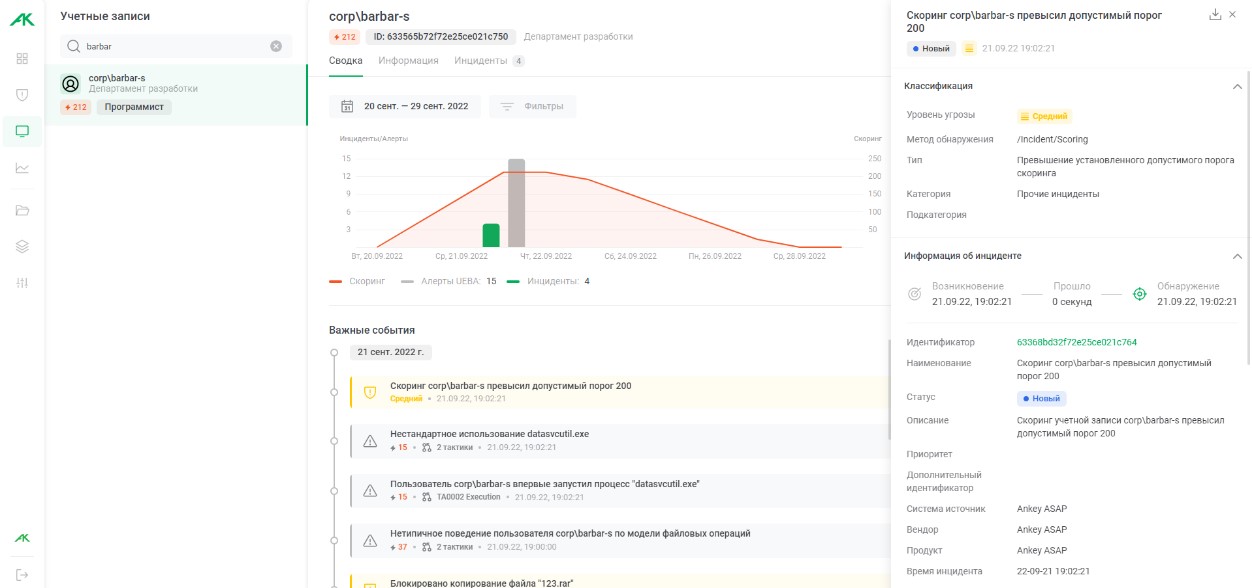The height and width of the screenshot is (588, 1252).
Task: Open the dashboard grid icon in sidebar
Action: pos(22,58)
